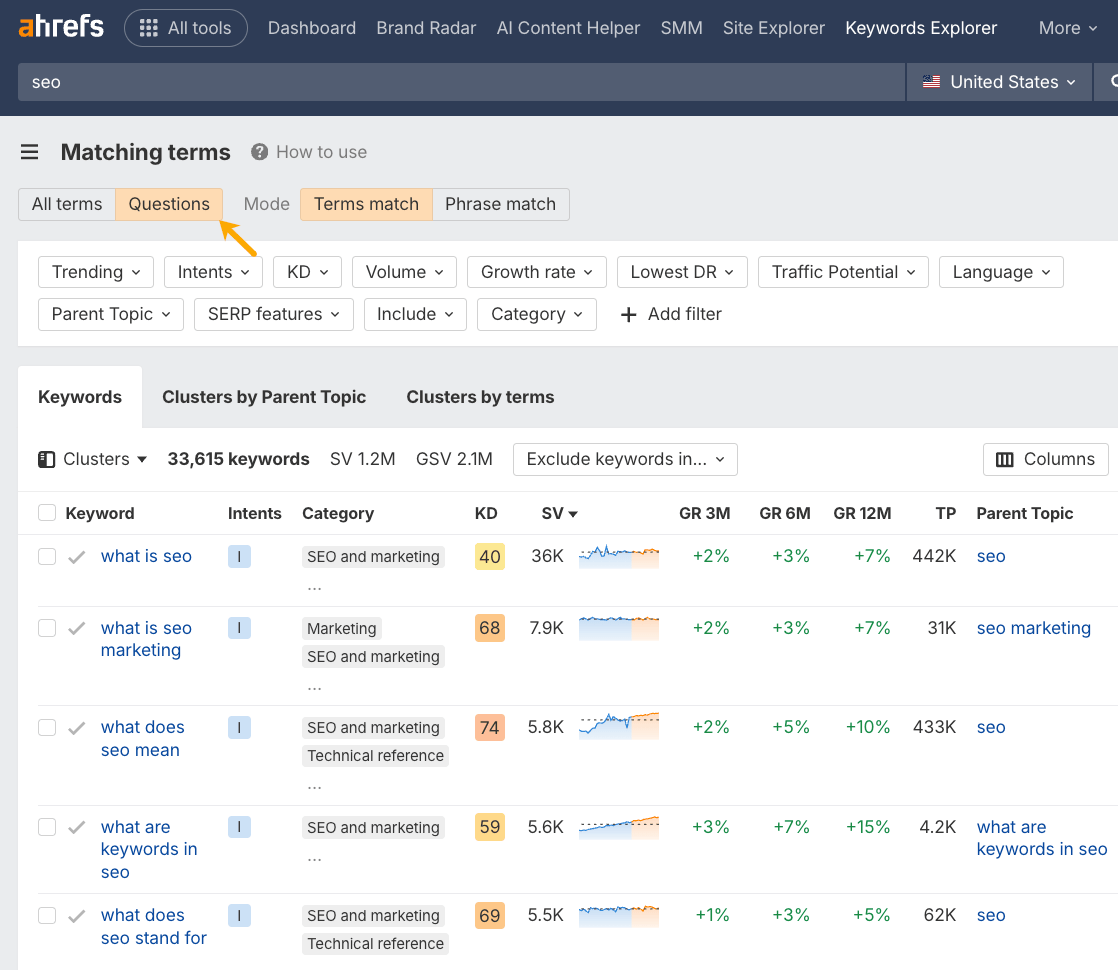Check the box for 'what is seo'
Screen dimensions: 1118x970
[47, 556]
